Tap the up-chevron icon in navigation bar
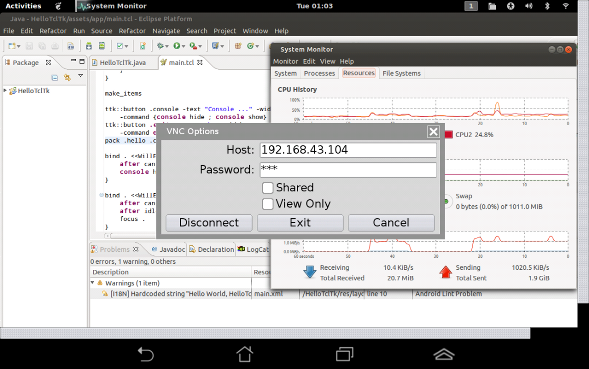 click(x=444, y=354)
